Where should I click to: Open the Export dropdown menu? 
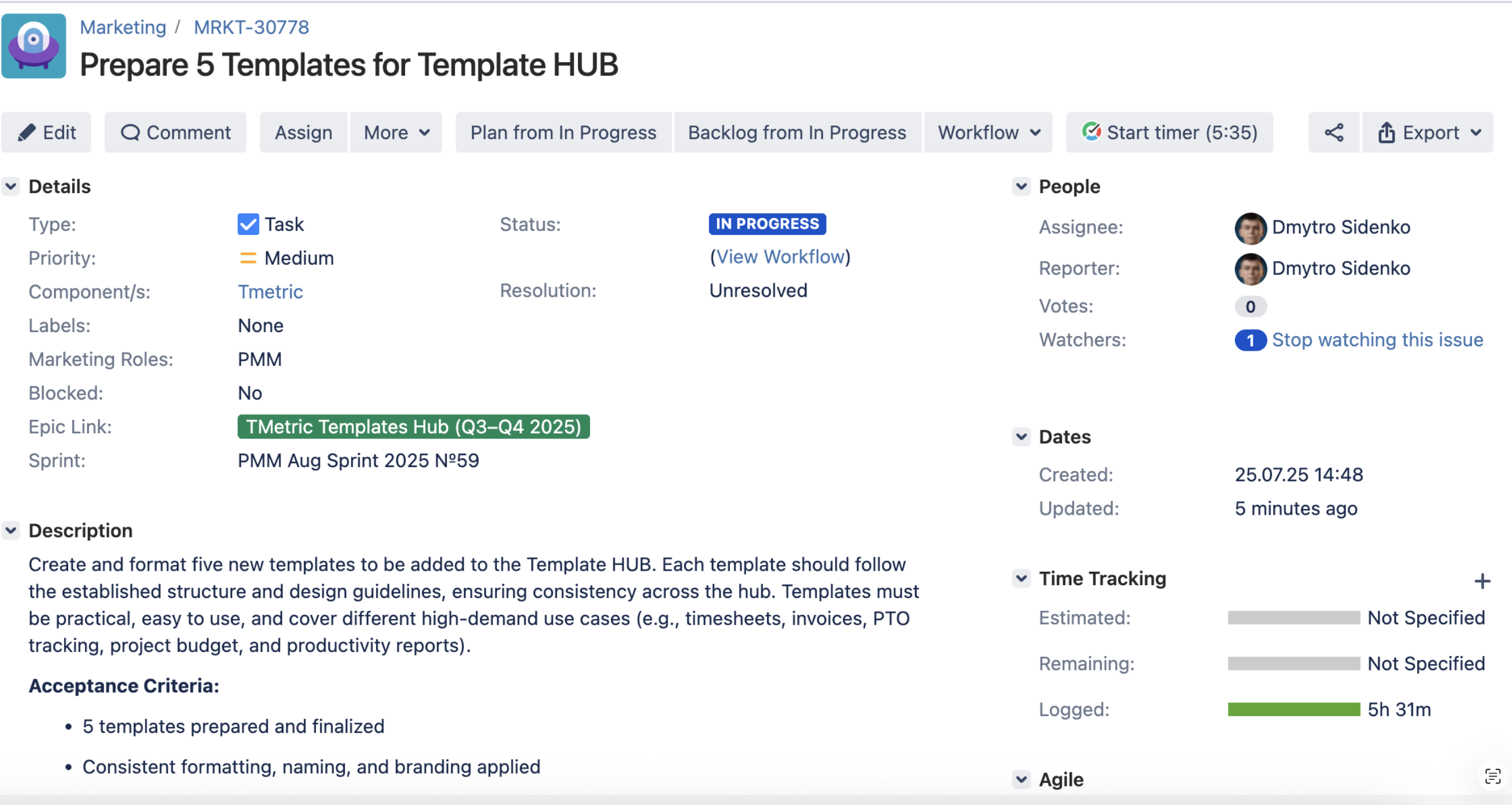pyautogui.click(x=1428, y=133)
